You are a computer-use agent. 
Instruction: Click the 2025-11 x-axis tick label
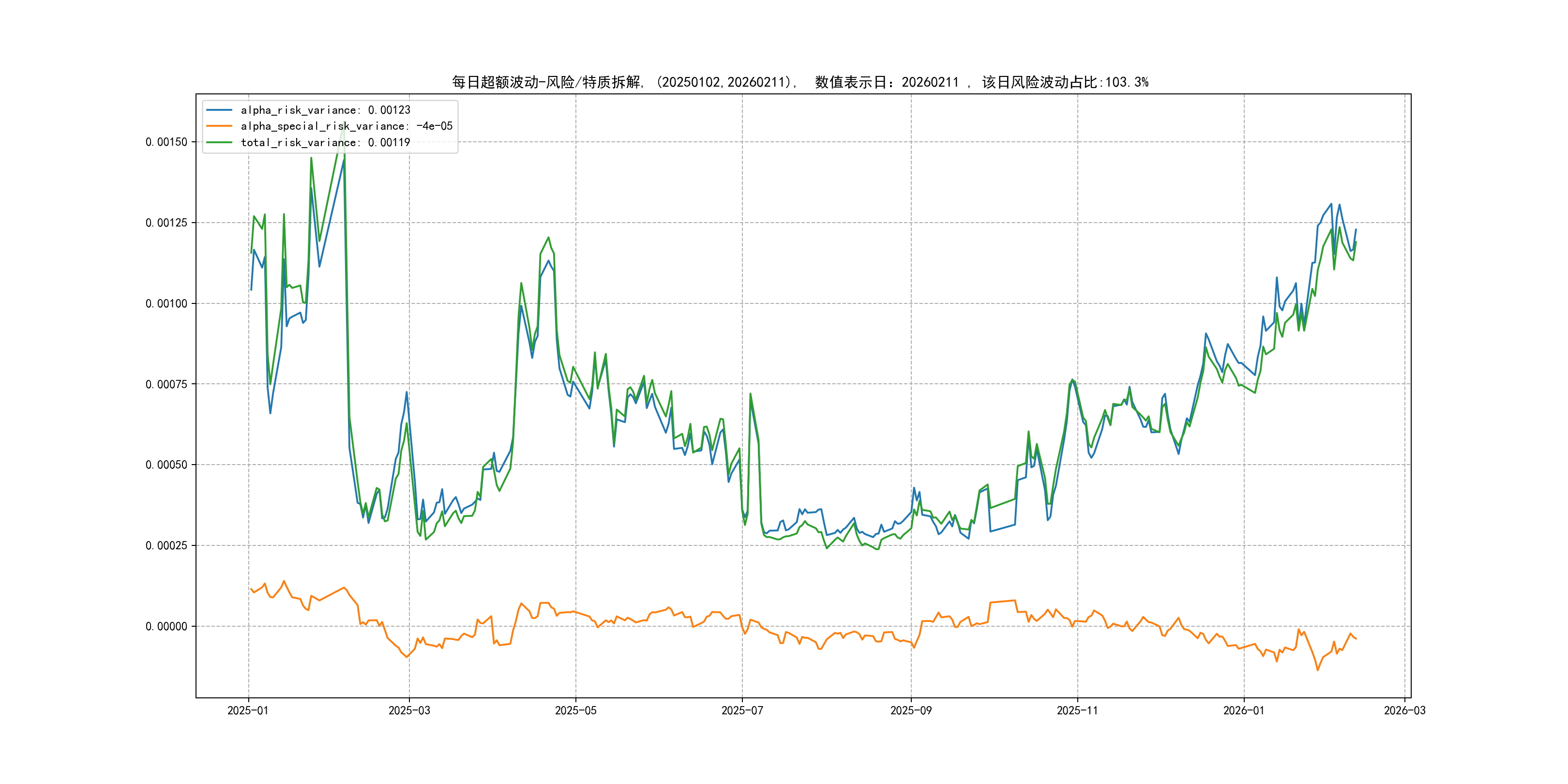coord(1077,710)
